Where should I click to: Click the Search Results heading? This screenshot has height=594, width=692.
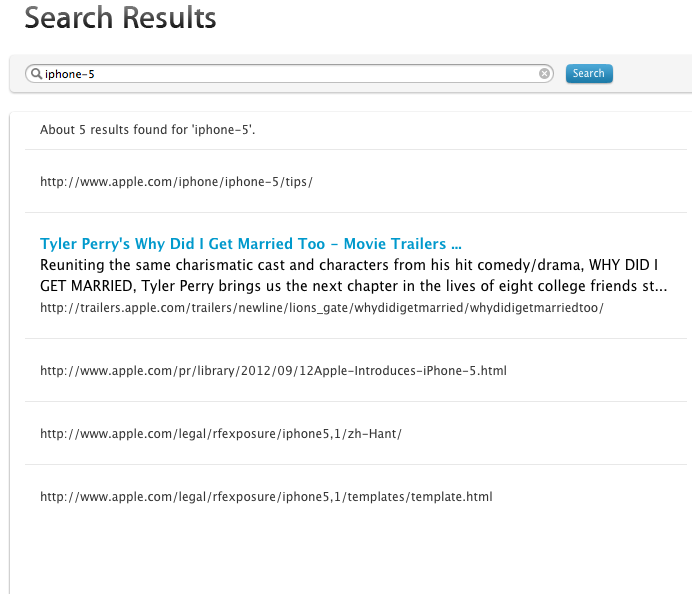pyautogui.click(x=120, y=18)
